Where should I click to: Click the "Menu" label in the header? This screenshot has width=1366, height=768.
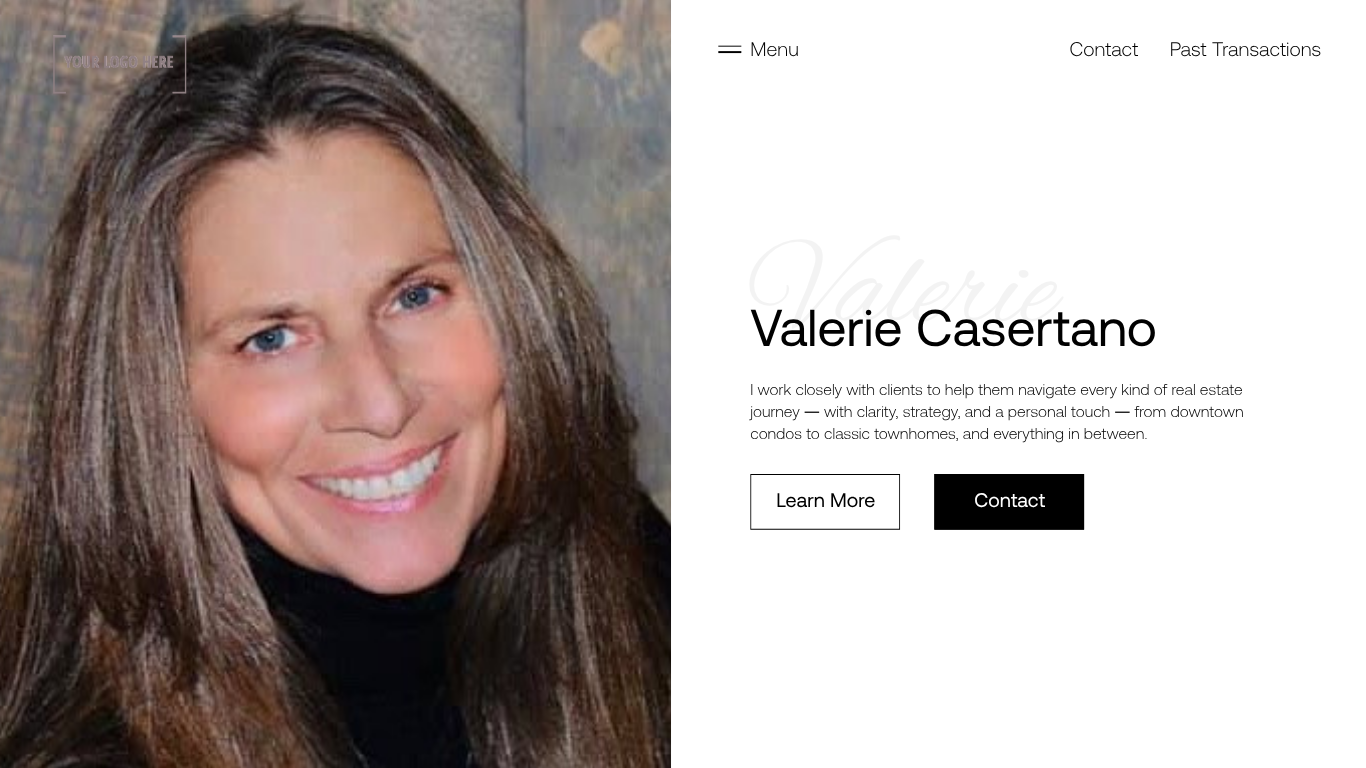[774, 49]
